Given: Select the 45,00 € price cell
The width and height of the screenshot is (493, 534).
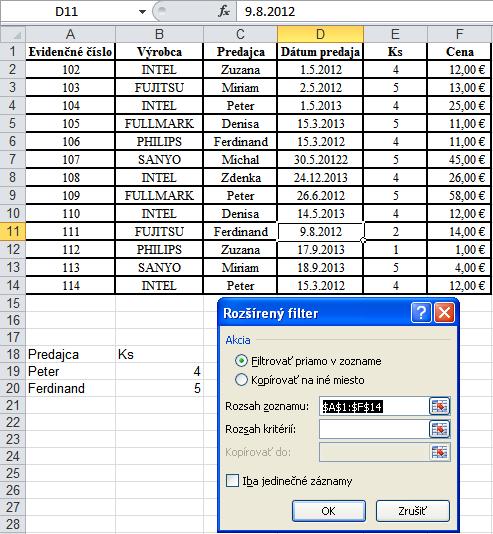Looking at the screenshot, I should (x=460, y=160).
